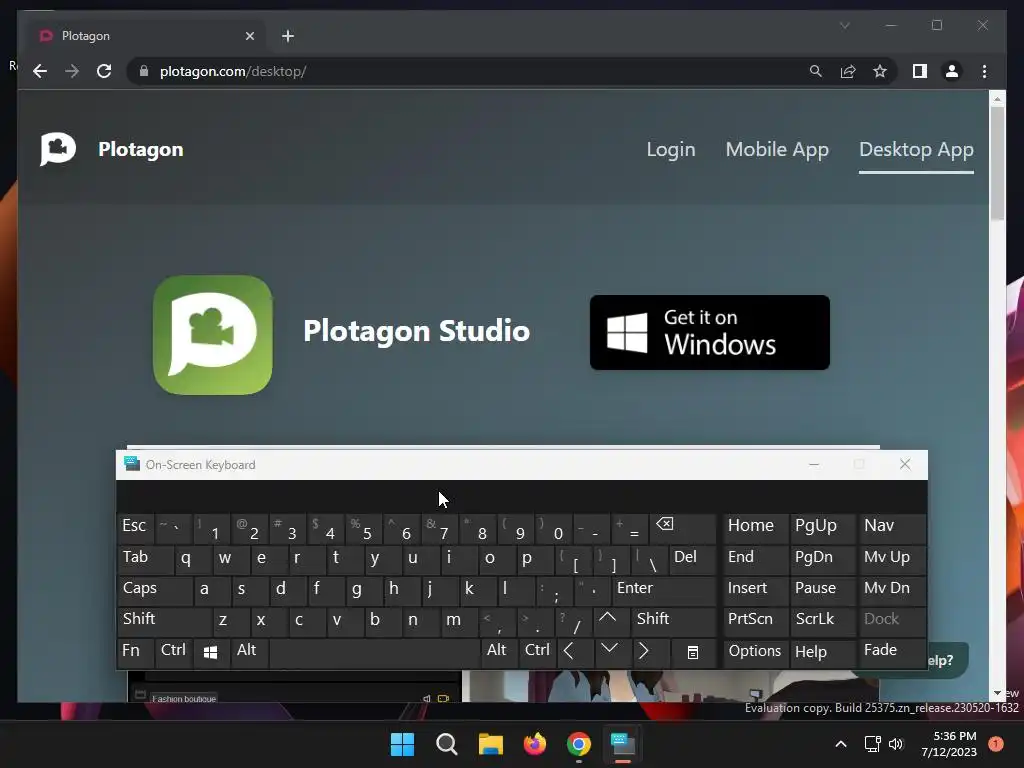
Task: Click Esc key on On-Screen Keyboard
Action: pyautogui.click(x=135, y=526)
